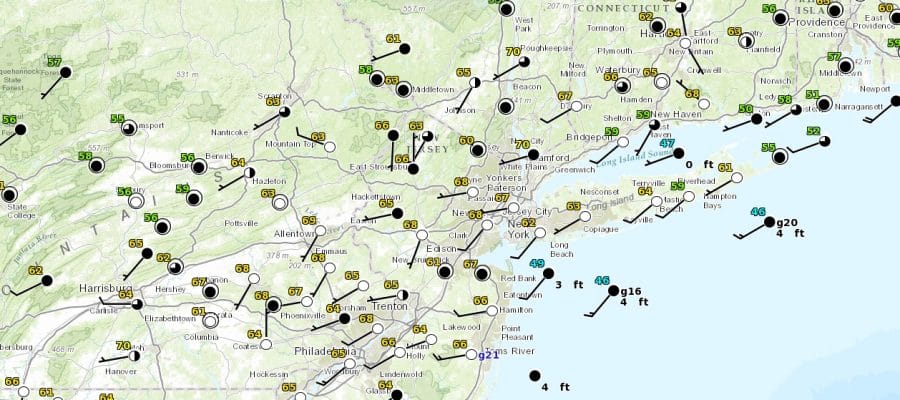Select the buoy marker labeled g16
Image resolution: width=900 pixels, height=400 pixels.
[614, 292]
